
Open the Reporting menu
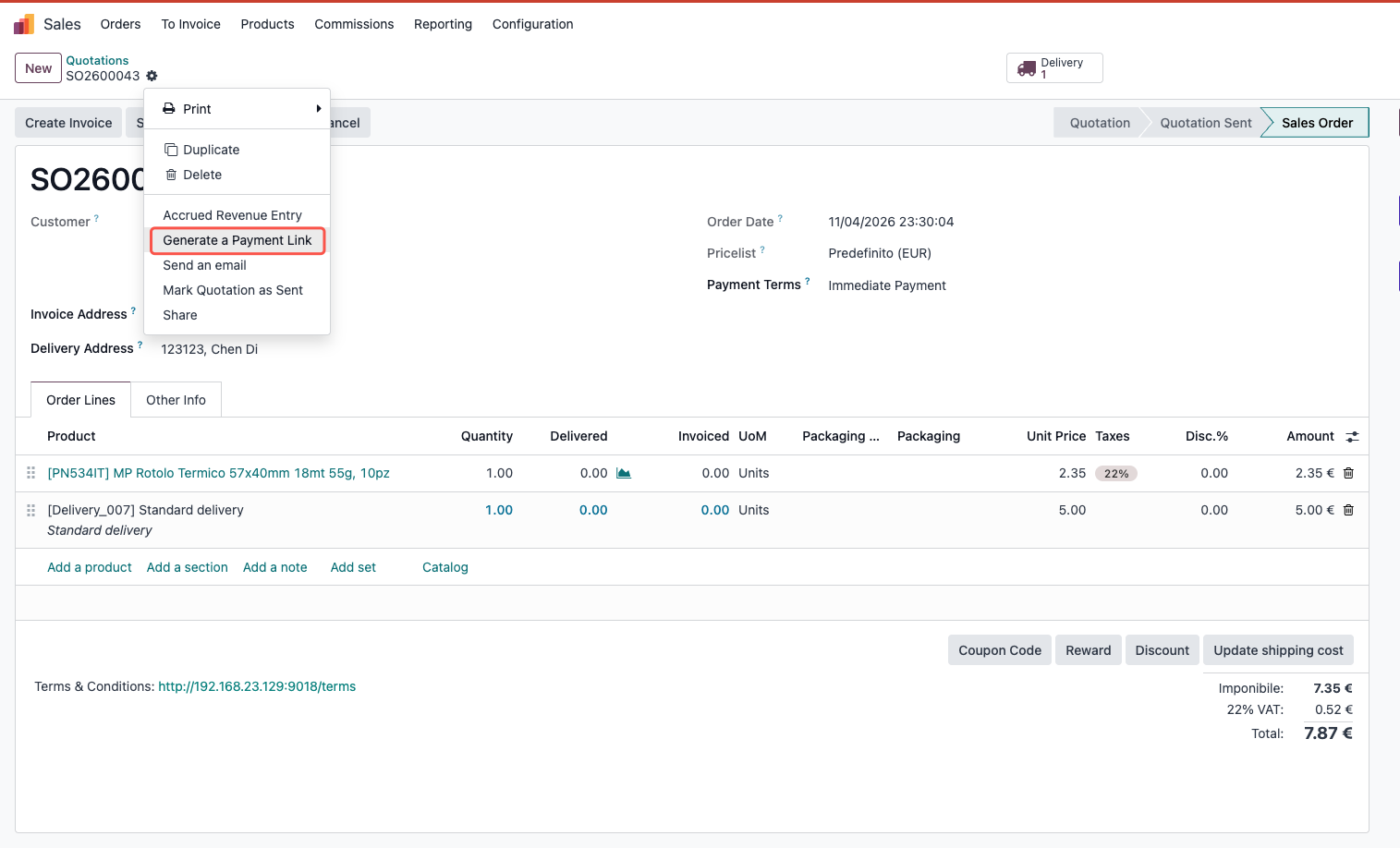click(443, 24)
